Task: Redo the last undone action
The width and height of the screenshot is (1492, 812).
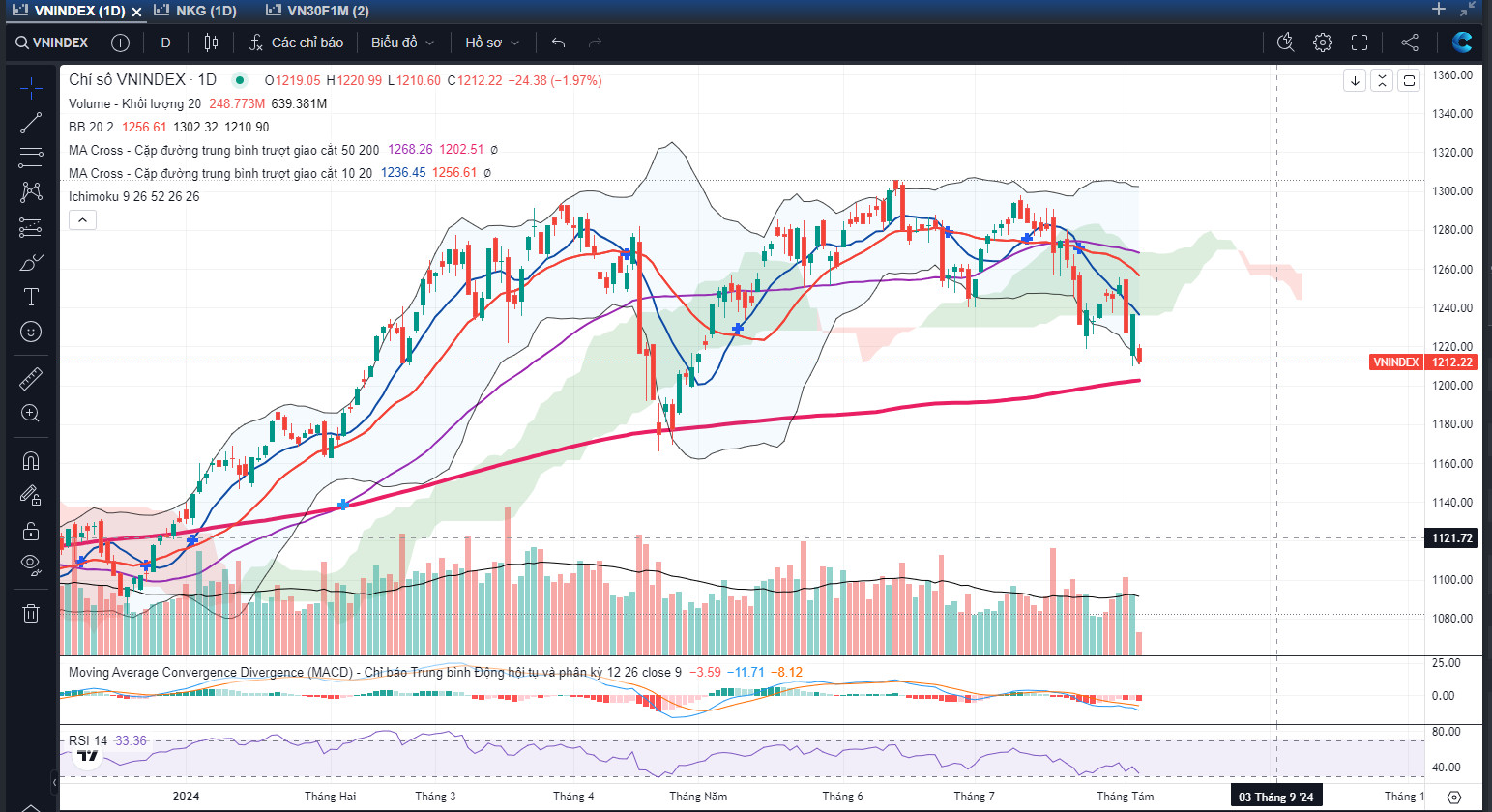Action: 595,43
